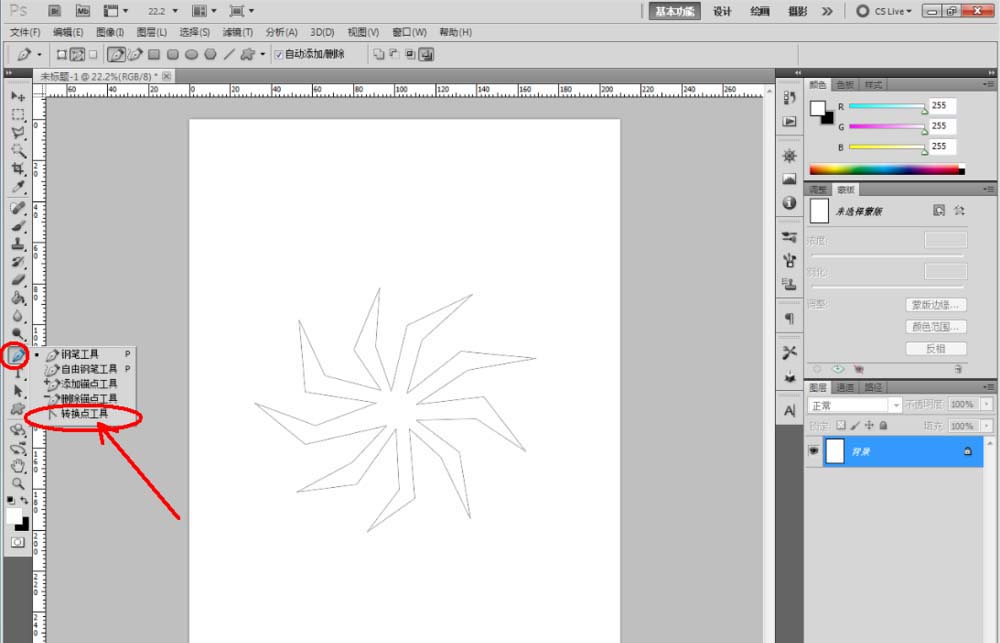Viewport: 1000px width, 643px height.
Task: Enable the Paths mode button in options bar
Action: point(77,54)
